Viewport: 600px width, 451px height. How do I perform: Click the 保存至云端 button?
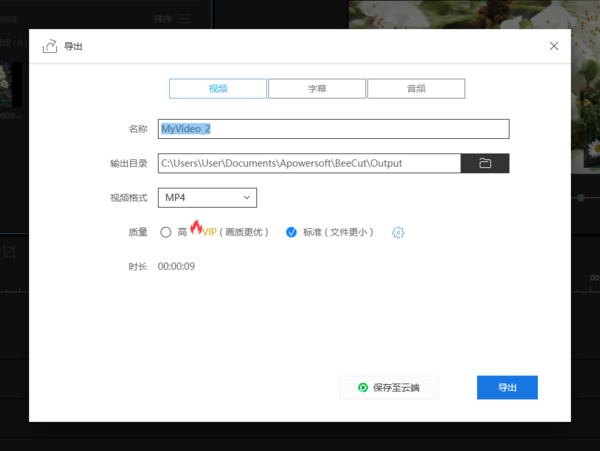389,387
